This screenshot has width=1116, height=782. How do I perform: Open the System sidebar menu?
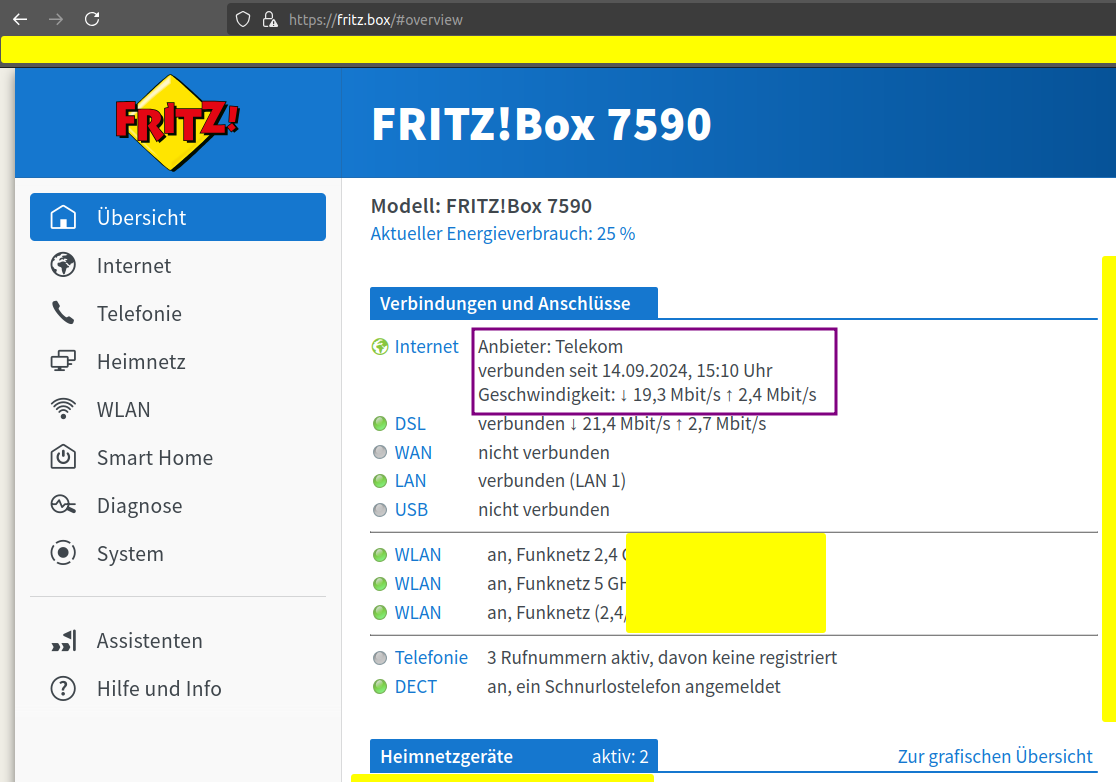[178, 553]
